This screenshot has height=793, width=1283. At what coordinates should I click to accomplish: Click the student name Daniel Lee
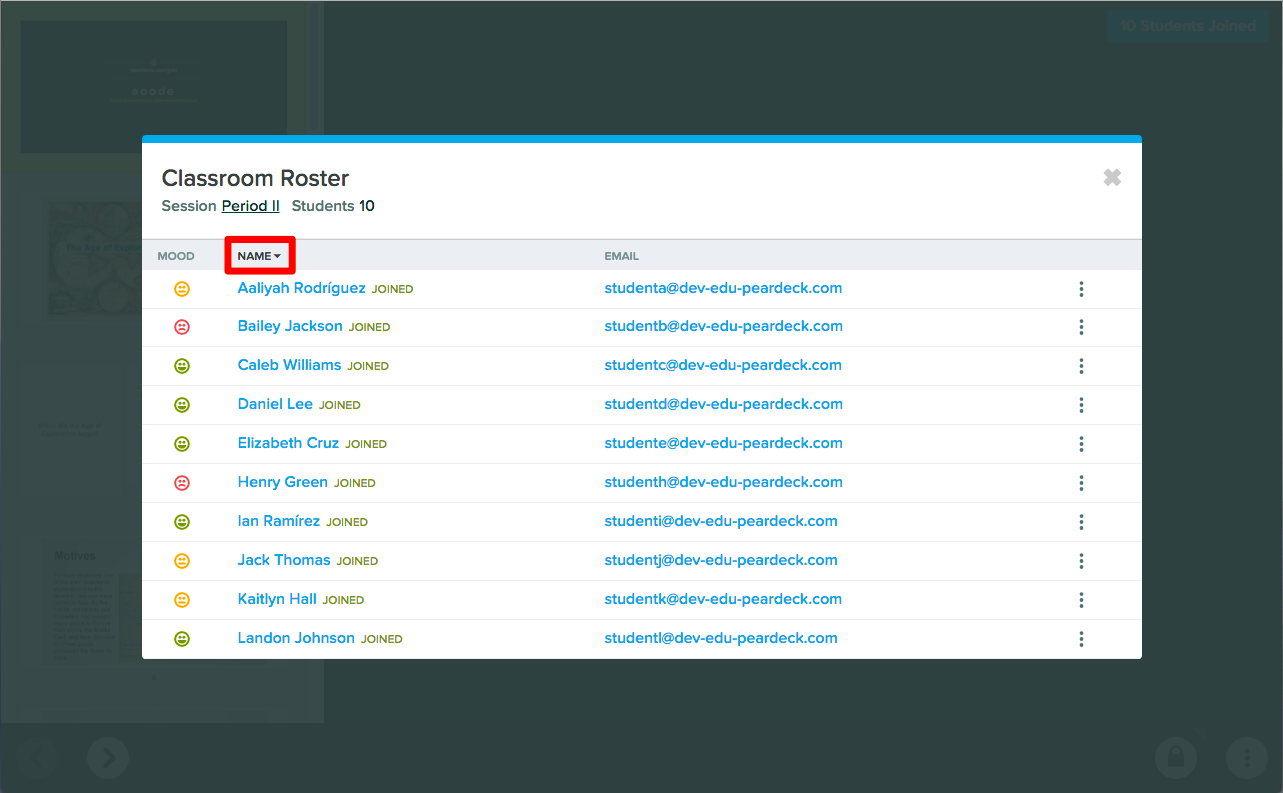(275, 404)
